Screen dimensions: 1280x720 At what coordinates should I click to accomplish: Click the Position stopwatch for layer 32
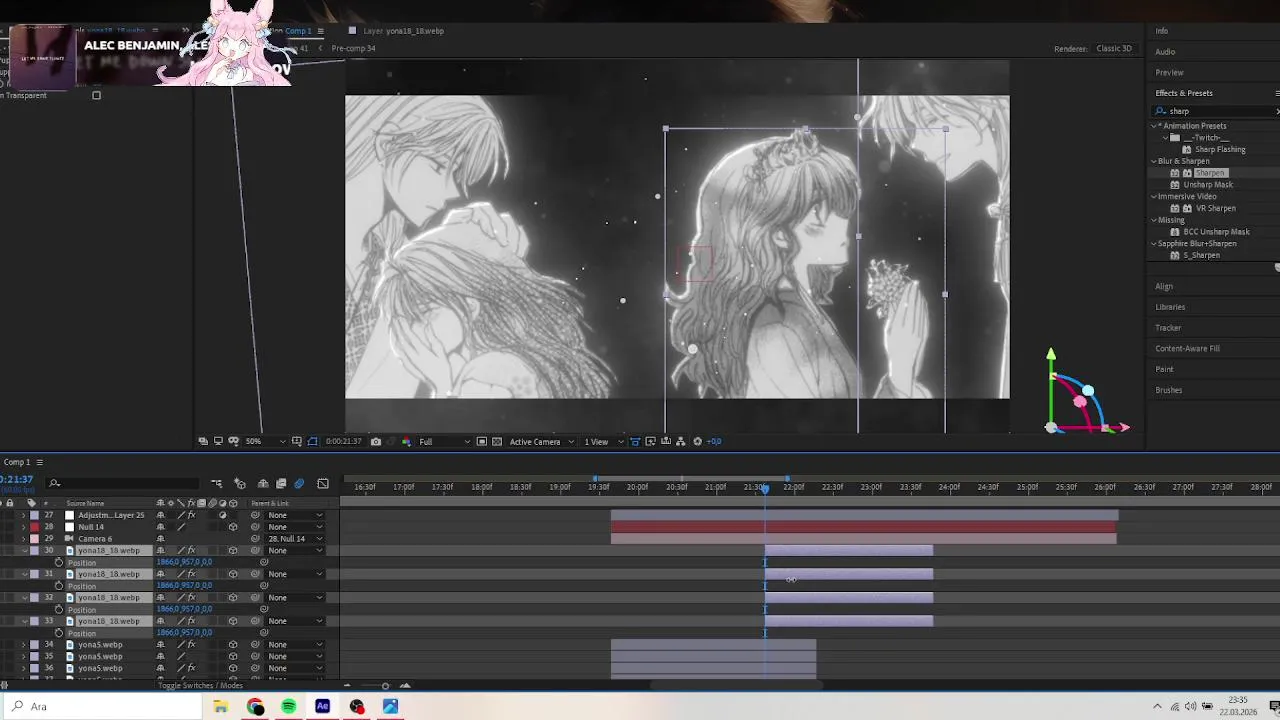(x=59, y=609)
